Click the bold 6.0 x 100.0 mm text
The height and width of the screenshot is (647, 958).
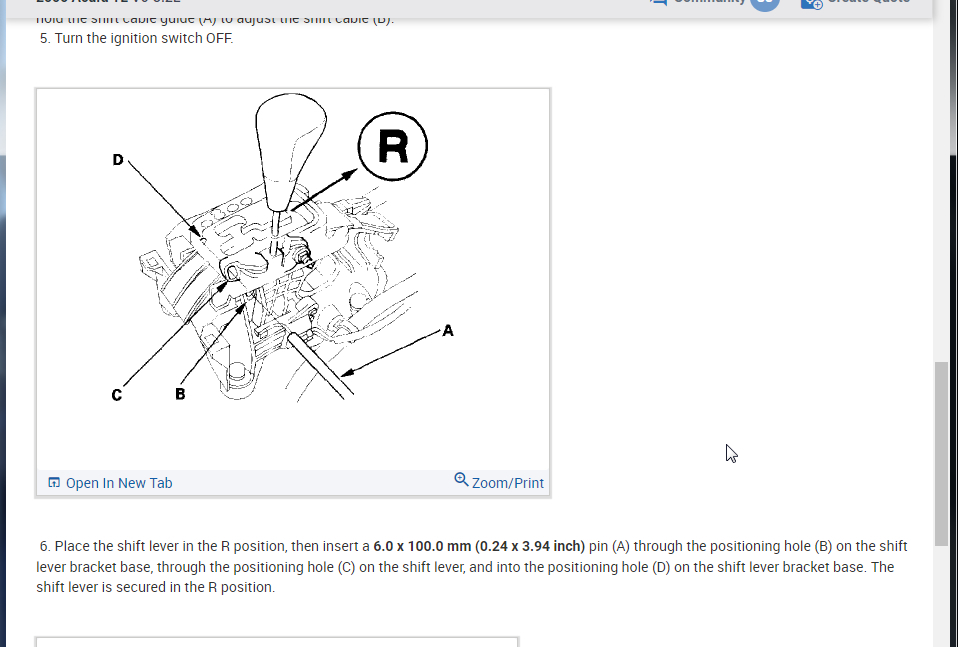479,546
